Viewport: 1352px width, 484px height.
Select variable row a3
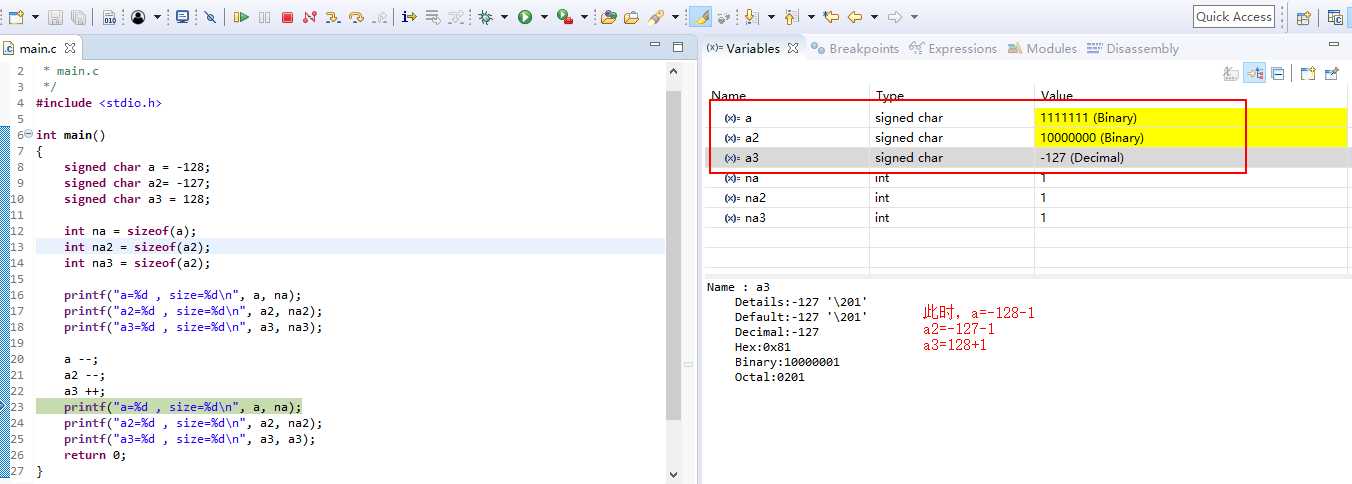1028,157
